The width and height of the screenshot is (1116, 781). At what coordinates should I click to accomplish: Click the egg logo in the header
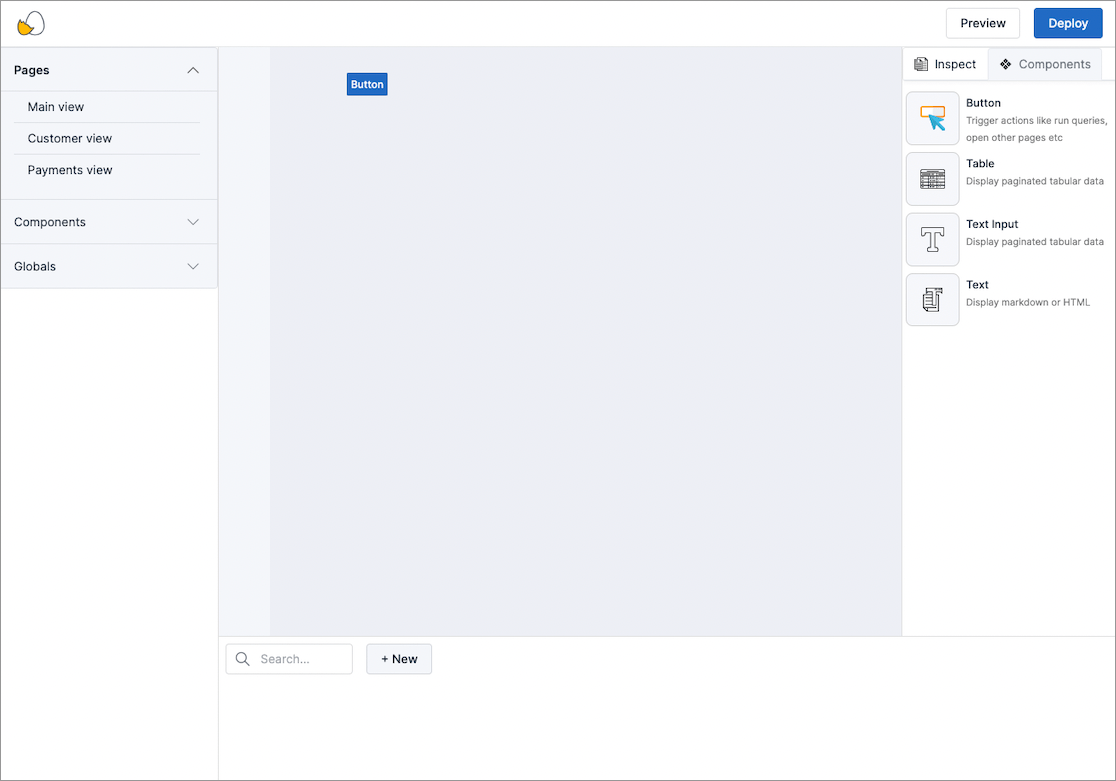pos(31,24)
